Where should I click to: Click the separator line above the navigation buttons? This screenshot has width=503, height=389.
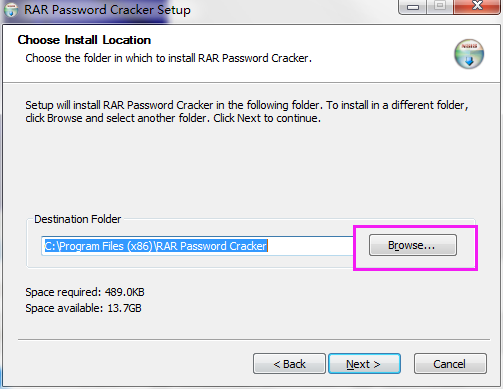254,340
